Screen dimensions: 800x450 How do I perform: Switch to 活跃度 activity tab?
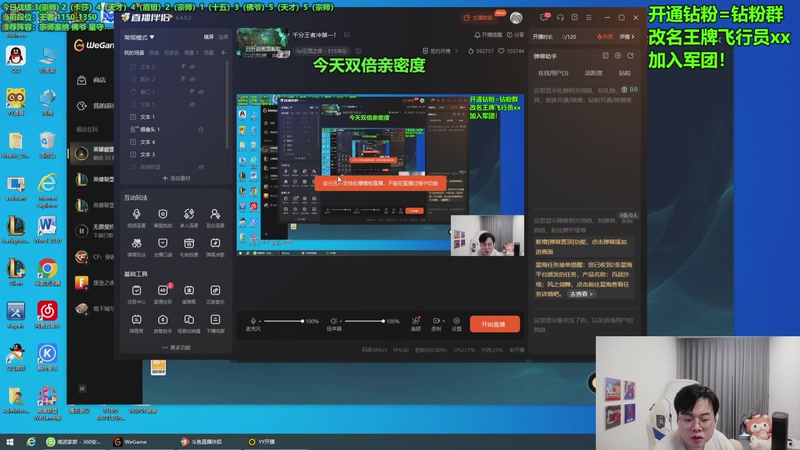593,73
